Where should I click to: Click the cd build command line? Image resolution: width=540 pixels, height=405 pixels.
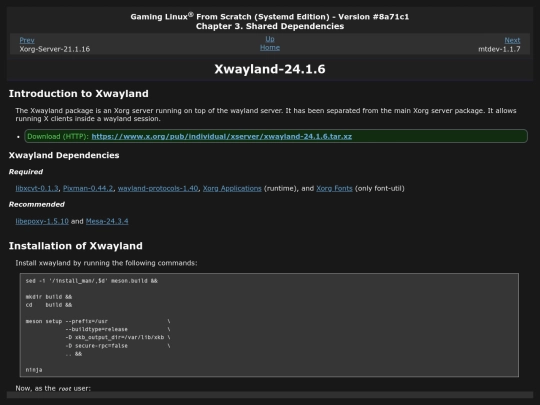(x=49, y=305)
